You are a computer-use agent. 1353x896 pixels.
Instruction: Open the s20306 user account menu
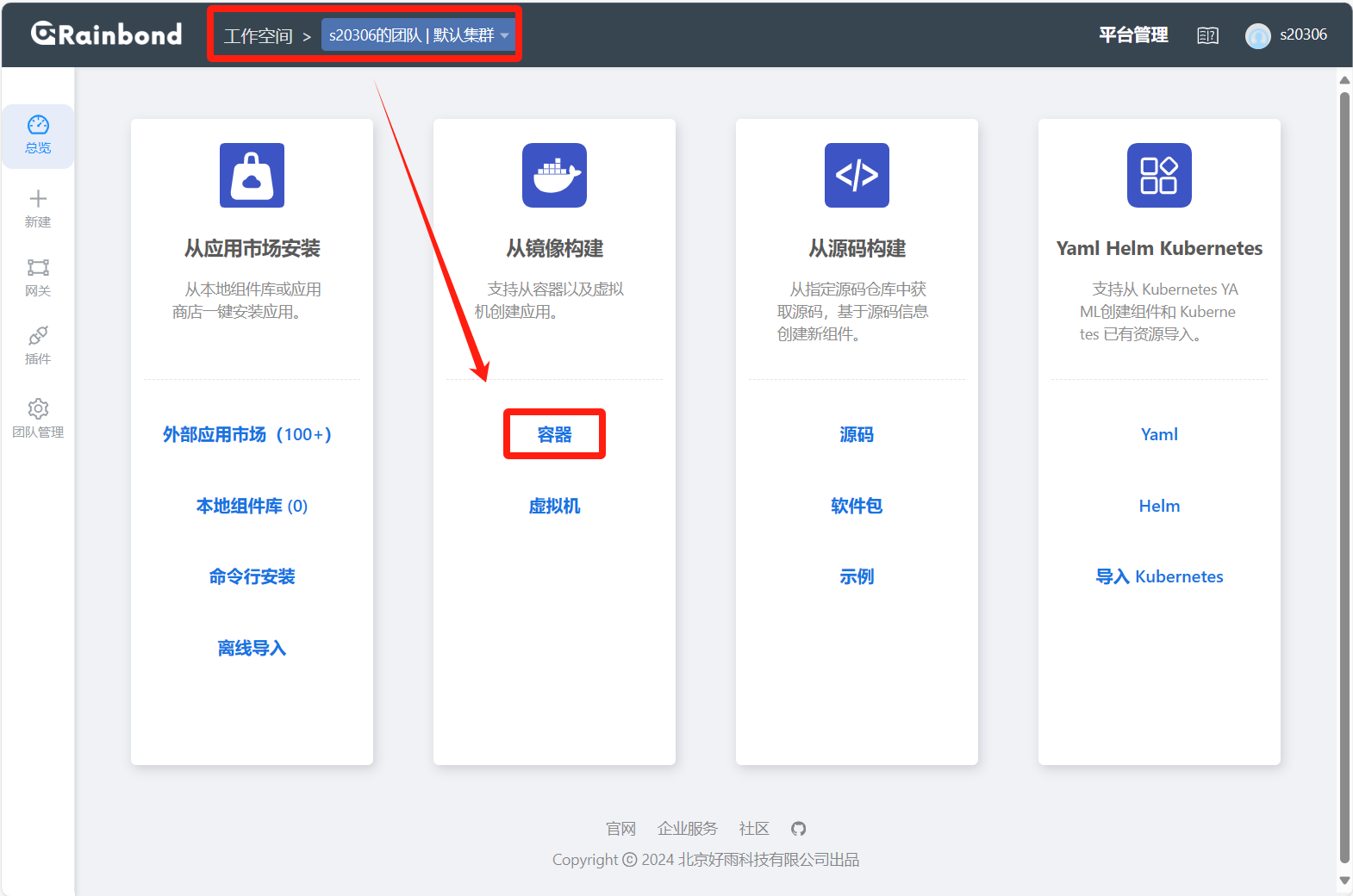point(1287,35)
